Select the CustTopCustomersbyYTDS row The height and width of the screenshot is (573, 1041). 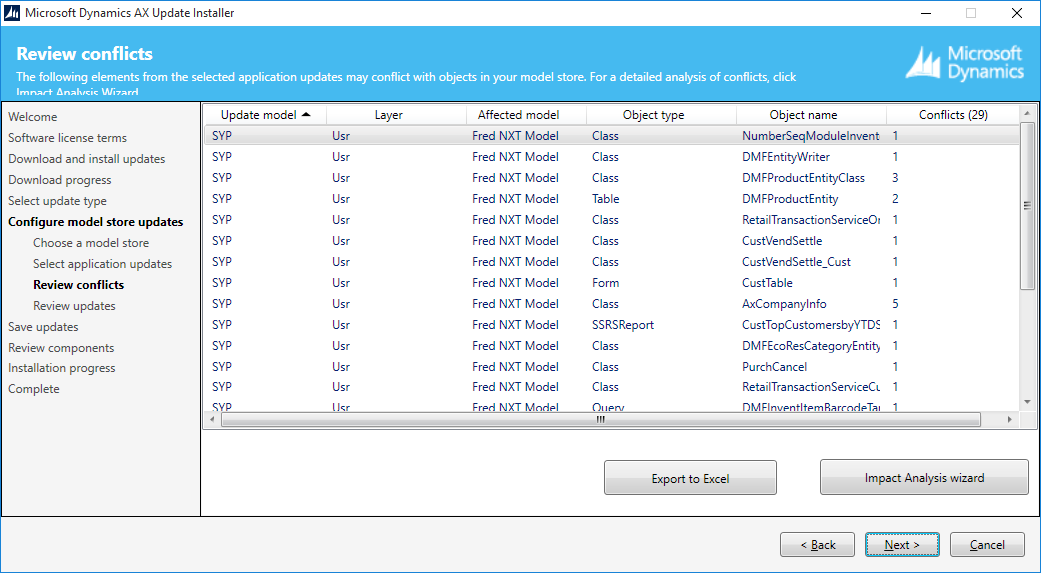click(611, 325)
